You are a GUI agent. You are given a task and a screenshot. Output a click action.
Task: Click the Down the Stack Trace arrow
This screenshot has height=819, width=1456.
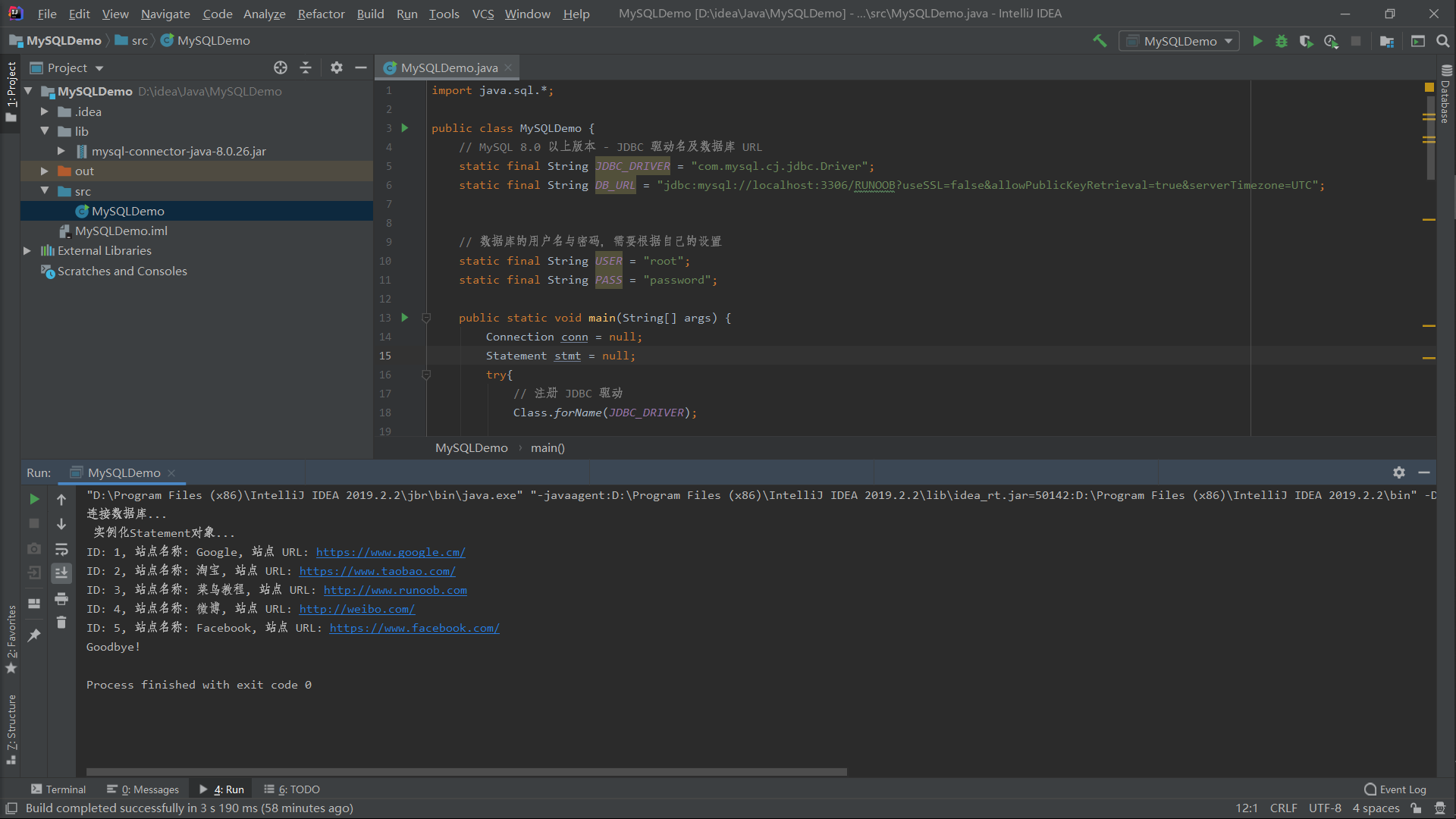(61, 524)
